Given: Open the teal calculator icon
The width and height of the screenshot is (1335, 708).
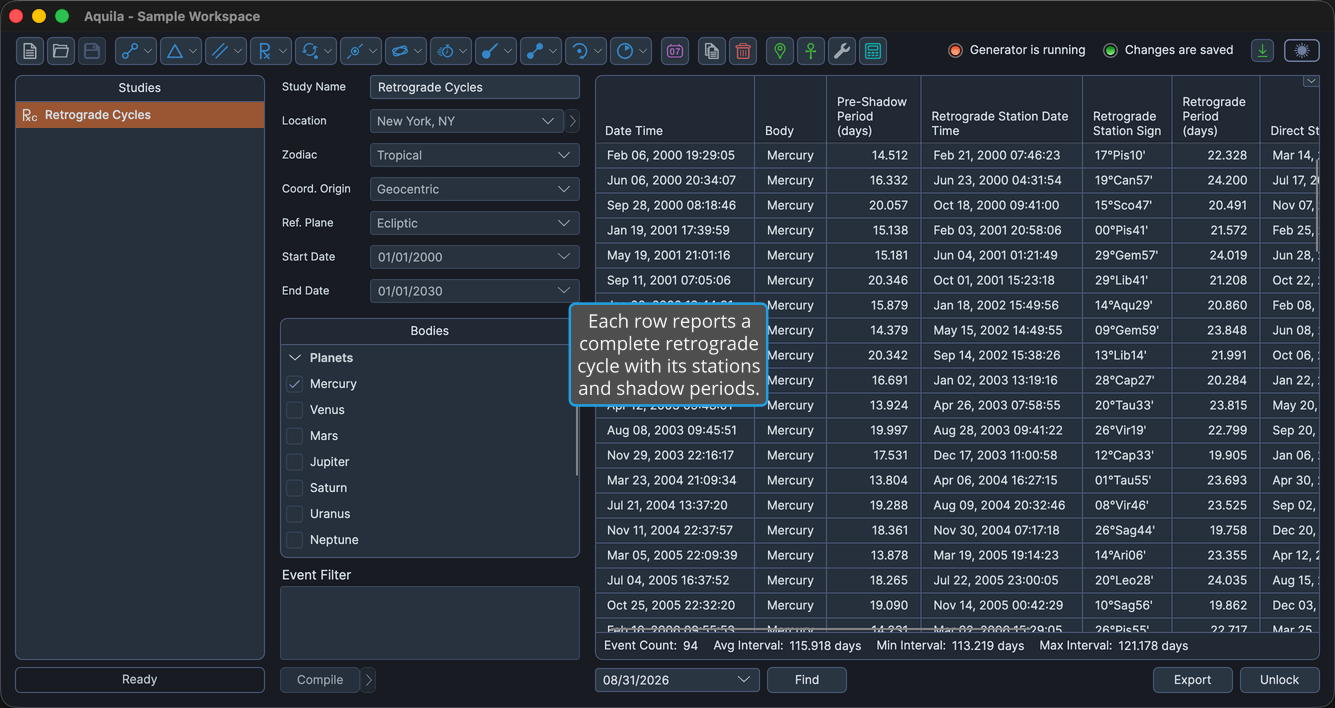Looking at the screenshot, I should [873, 51].
